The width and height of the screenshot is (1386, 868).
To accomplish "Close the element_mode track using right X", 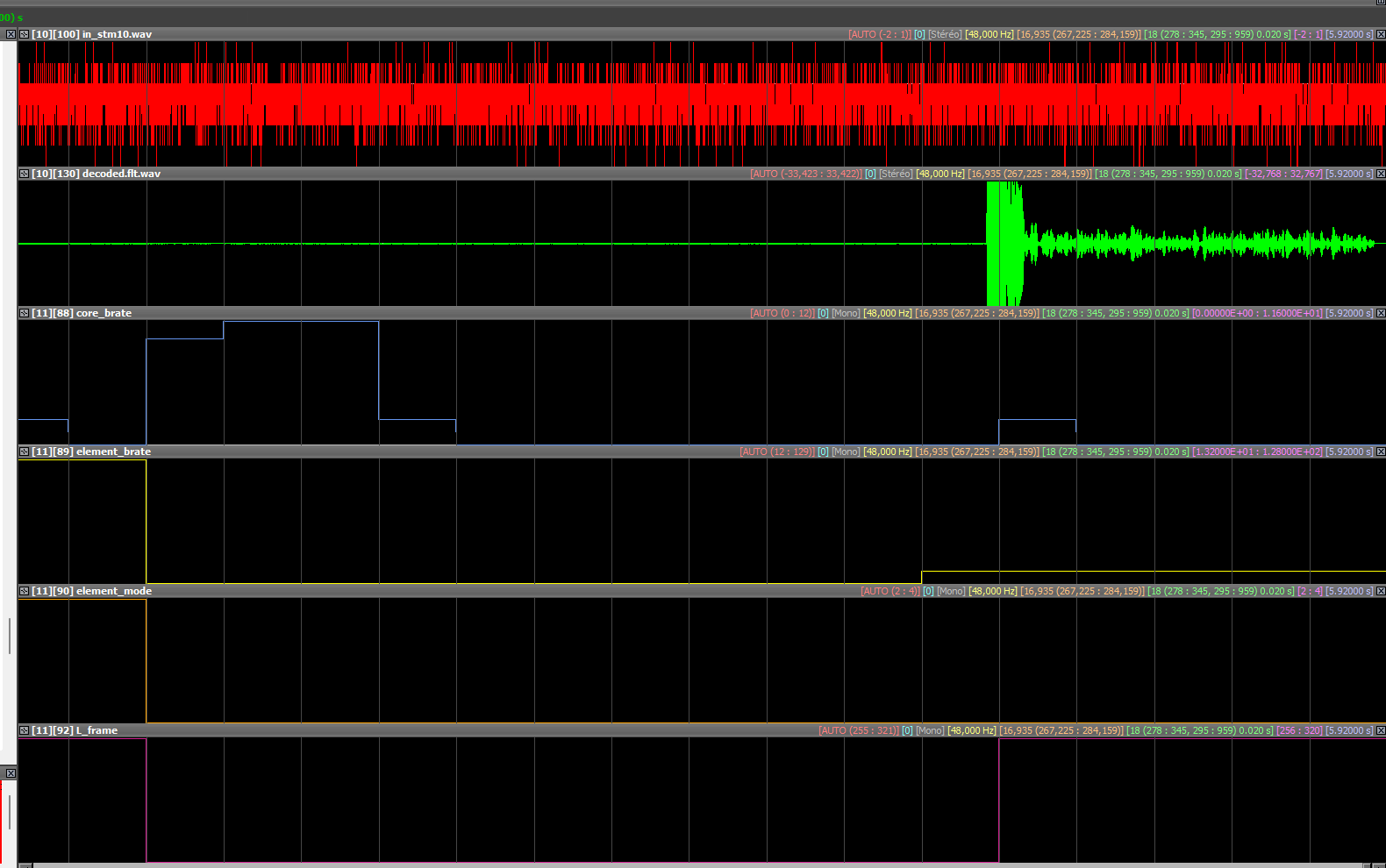I will (x=1380, y=591).
